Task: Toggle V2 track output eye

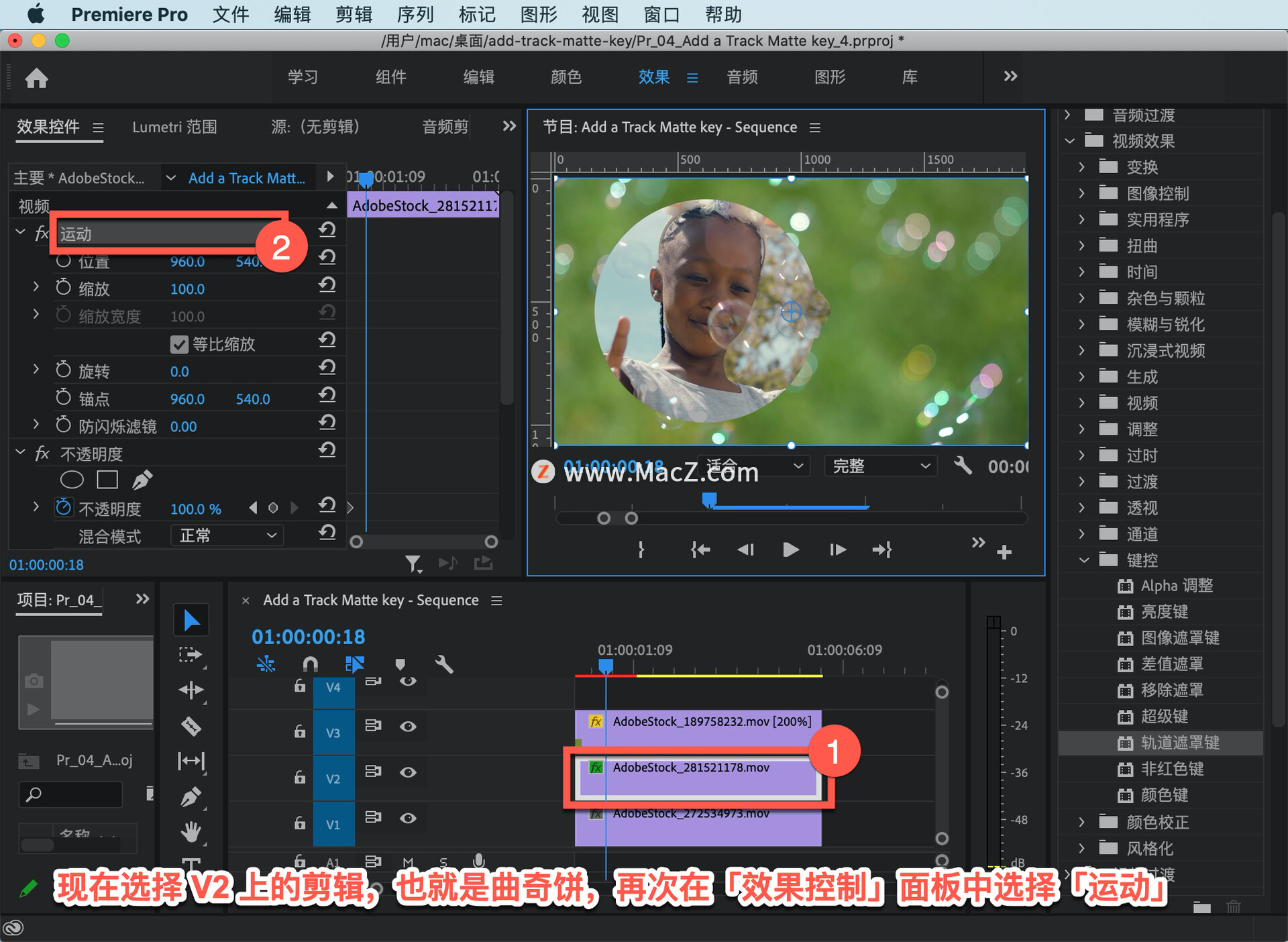Action: tap(408, 772)
